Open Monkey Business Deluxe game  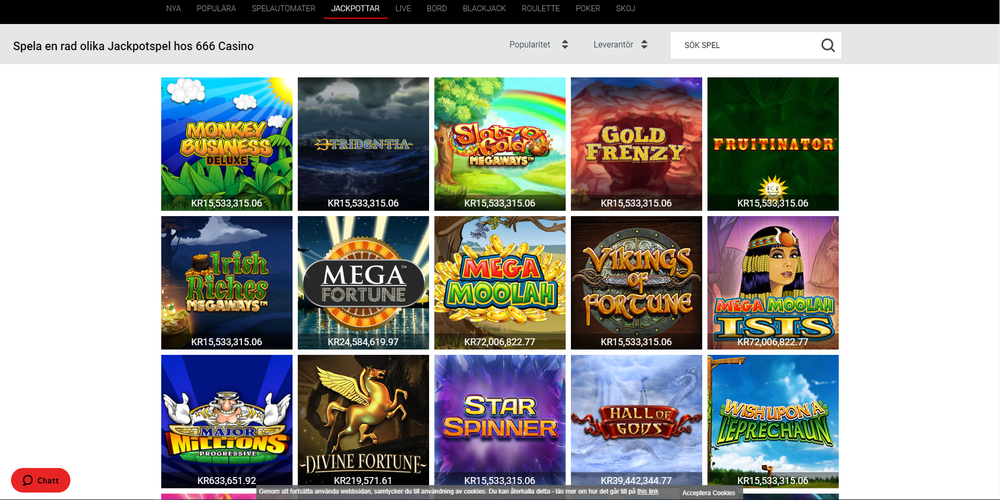(x=227, y=144)
